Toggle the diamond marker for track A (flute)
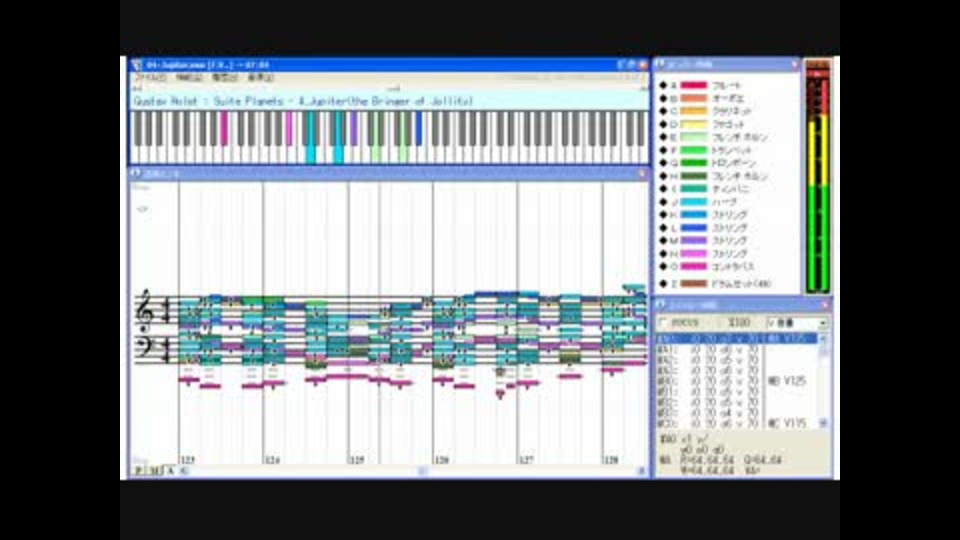The width and height of the screenshot is (960, 540). [663, 85]
